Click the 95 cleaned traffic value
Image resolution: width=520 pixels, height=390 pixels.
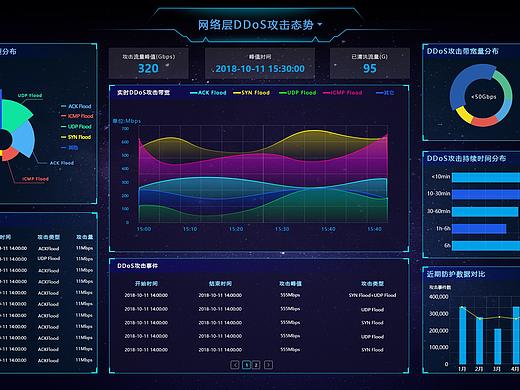pyautogui.click(x=370, y=68)
